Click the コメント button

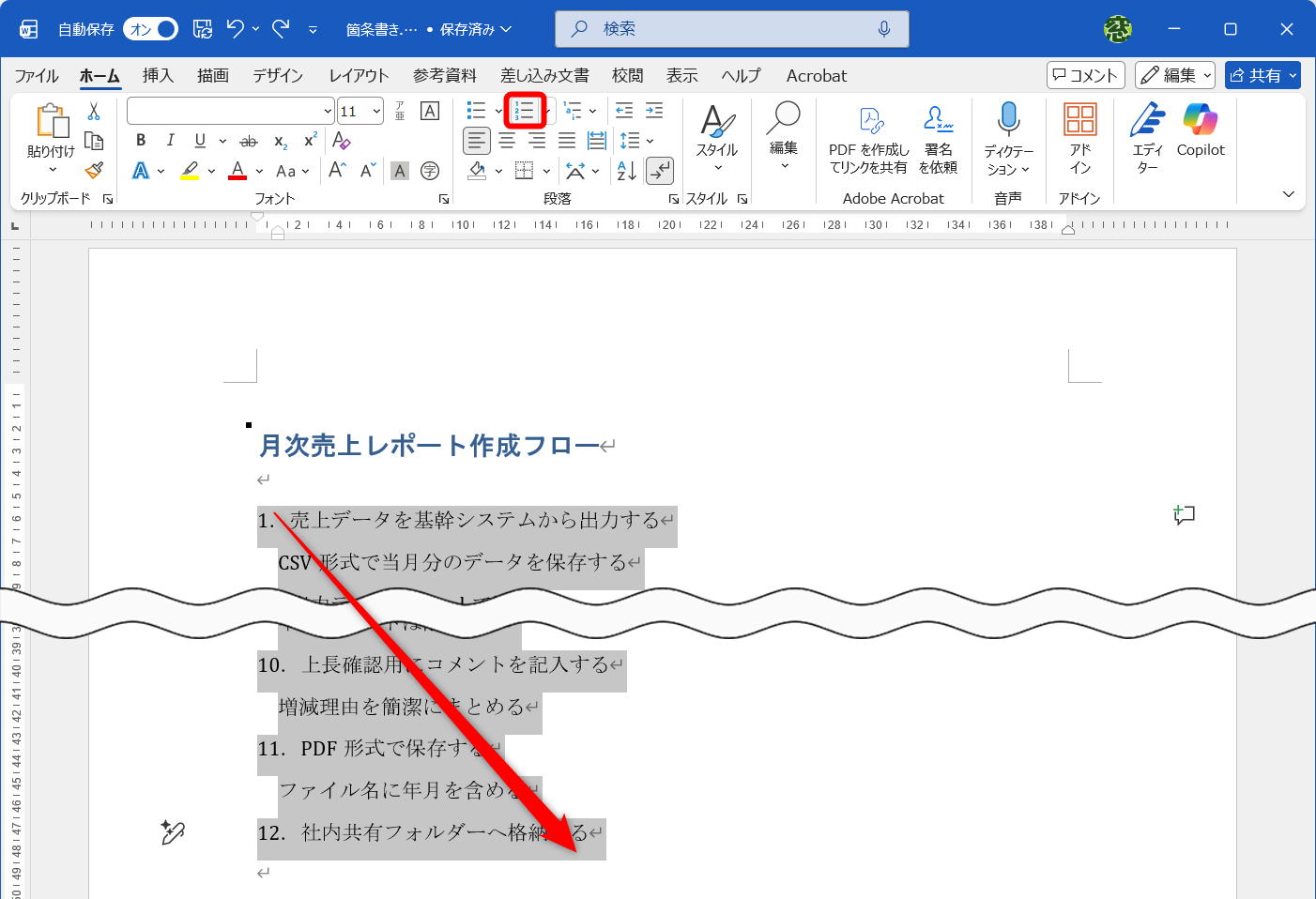point(1085,75)
